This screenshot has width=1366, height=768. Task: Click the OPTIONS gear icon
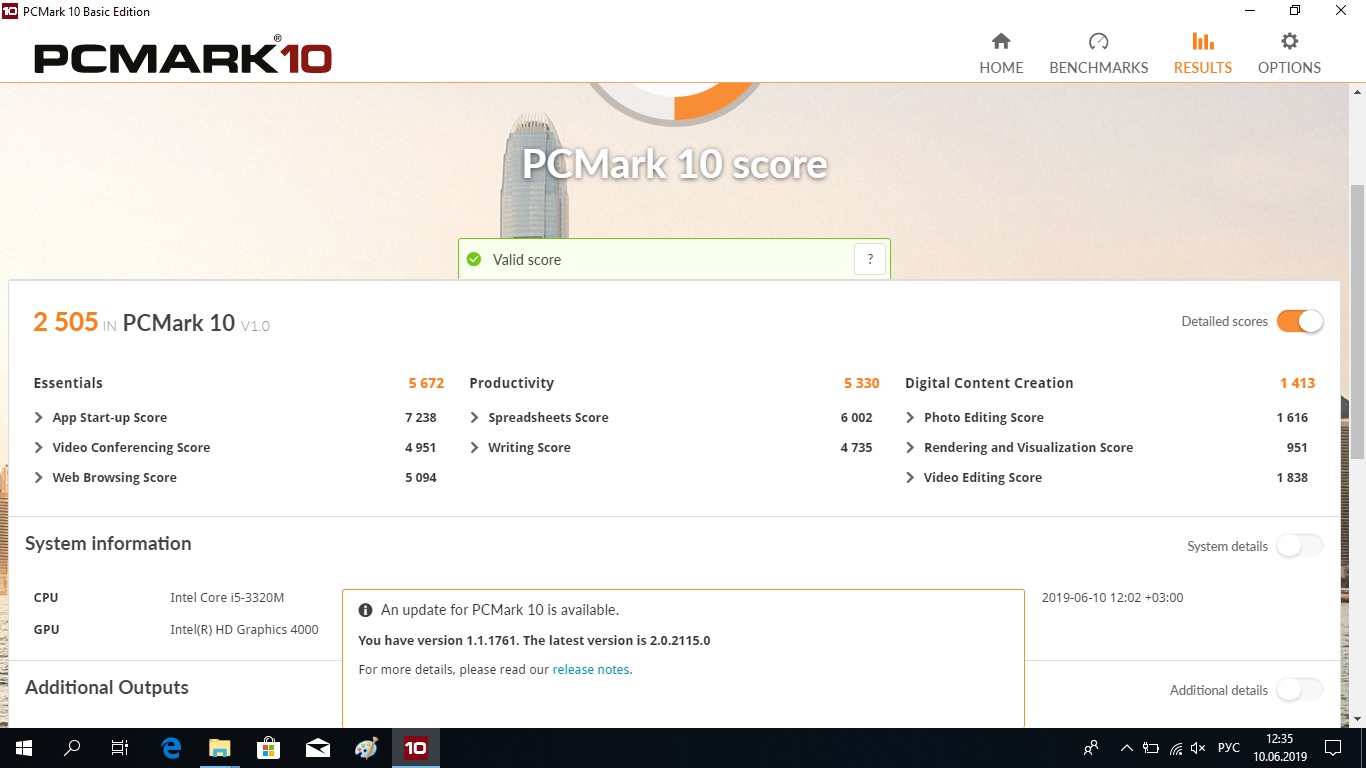point(1290,41)
